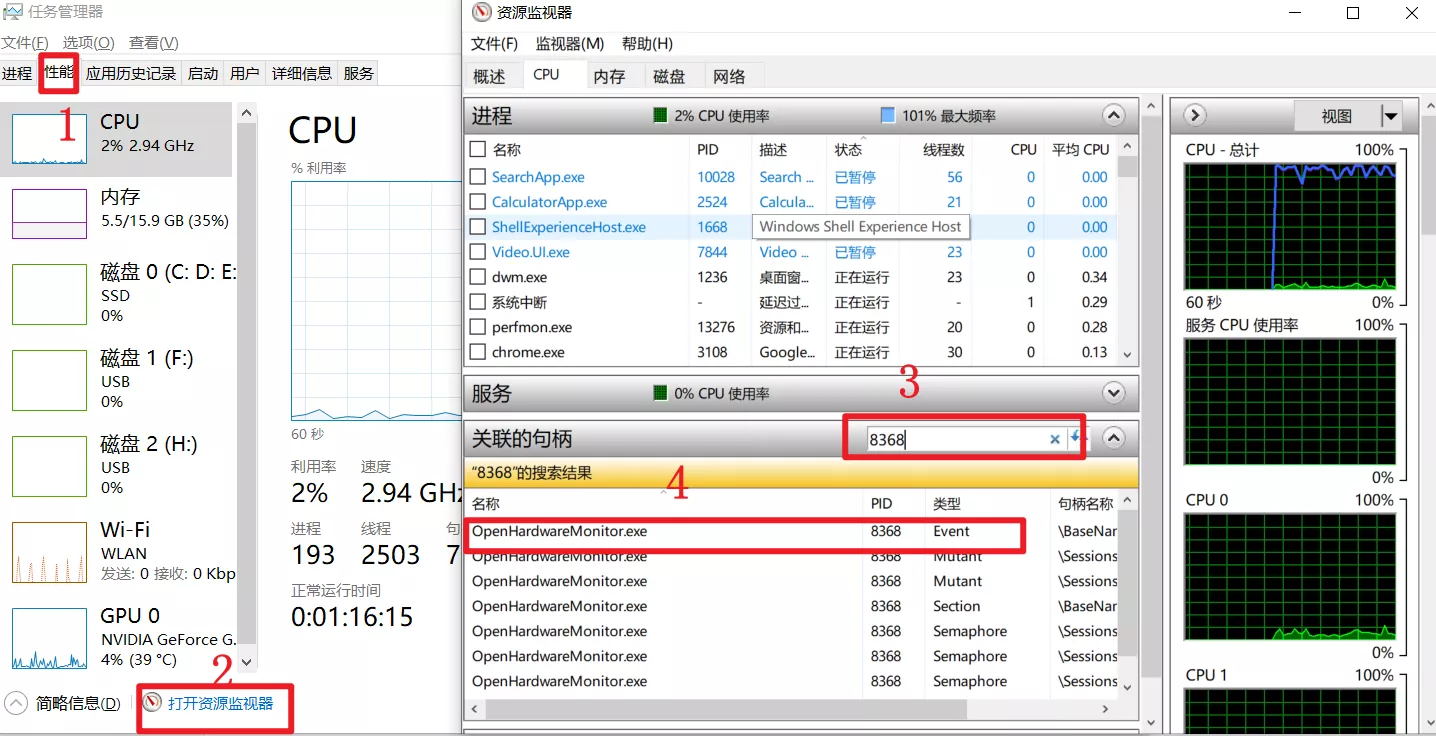Click the 打开资源监视器 gauge icon
Viewport: 1436px width, 736px height.
tap(152, 703)
